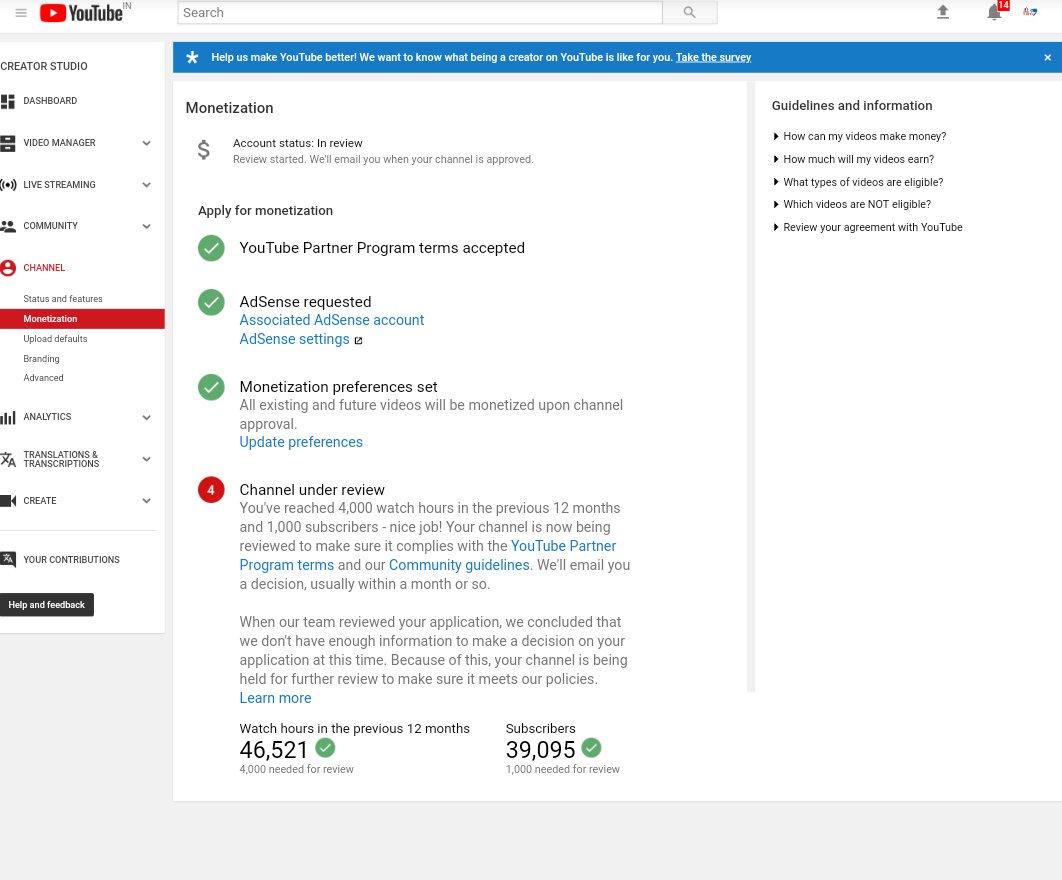
Task: Click the CREATOR STUDIO heading
Action: [44, 66]
